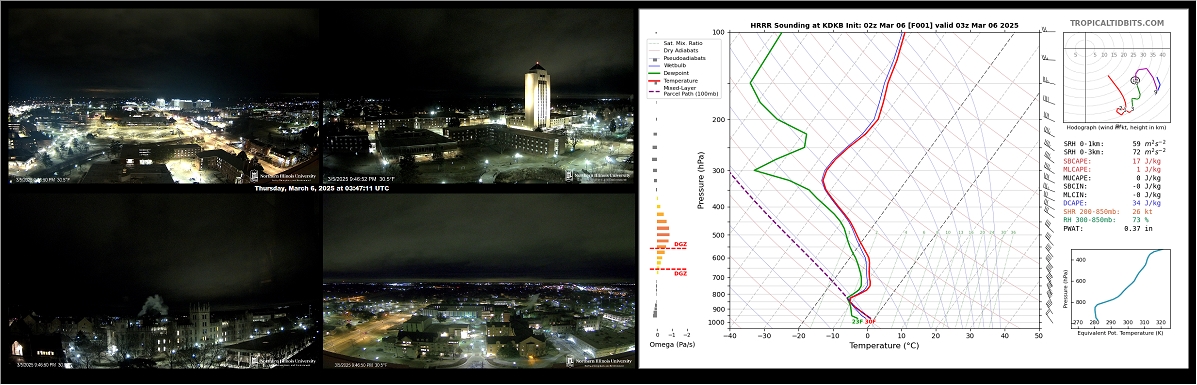Viewport: 1197px width, 385px height.
Task: Click the HRRR Sounding at KDKB title
Action: pos(884,25)
